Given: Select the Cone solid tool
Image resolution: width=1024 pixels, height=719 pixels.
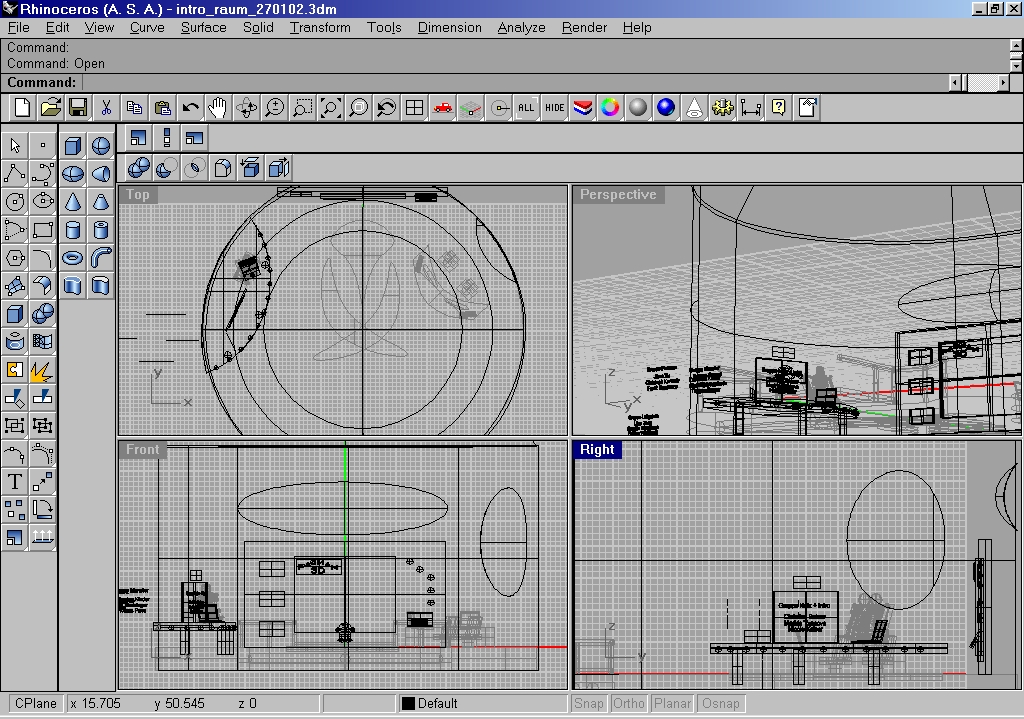Looking at the screenshot, I should coord(73,202).
